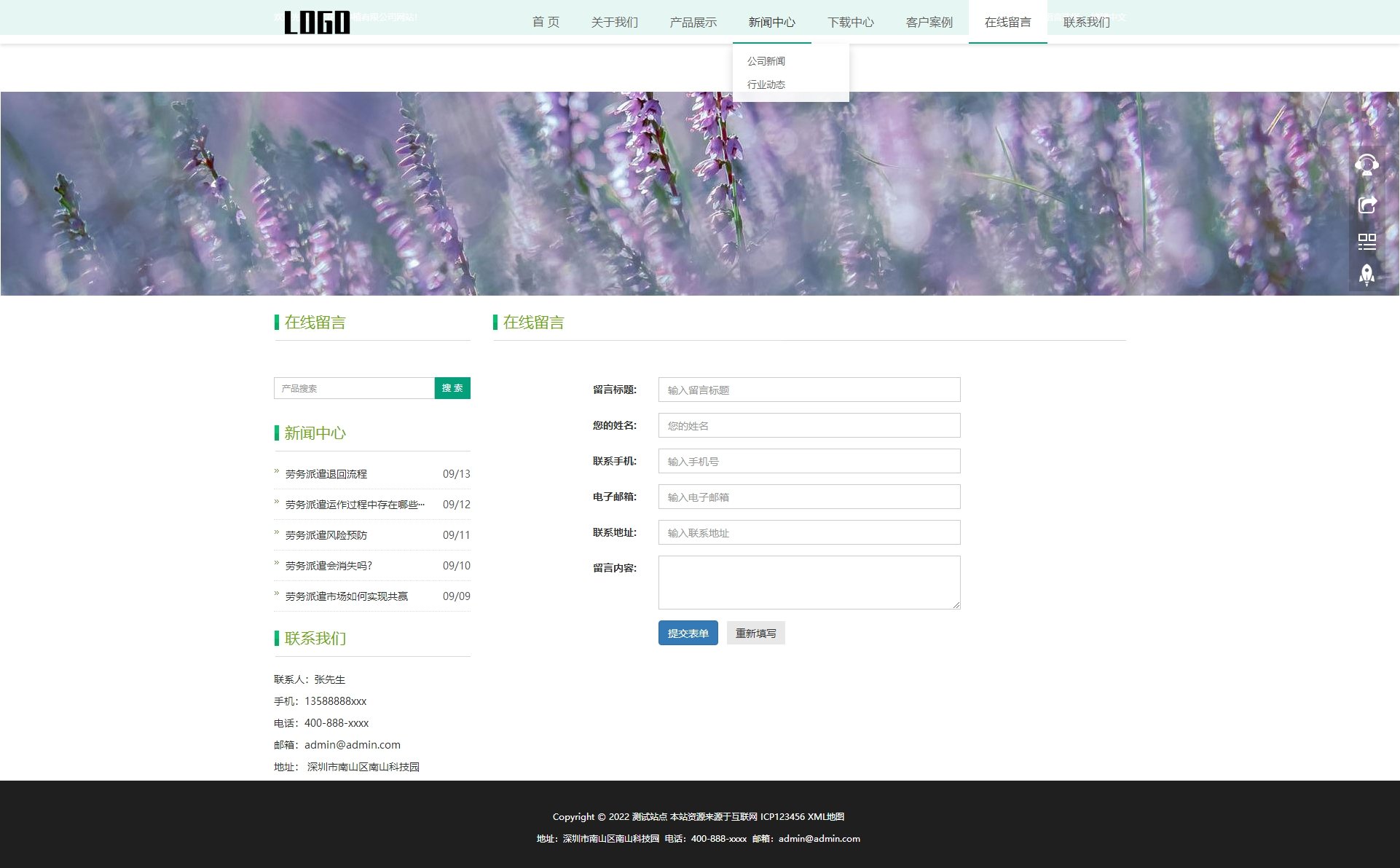Viewport: 1400px width, 868px height.
Task: Open news article 劳务派遣退回流程
Action: [326, 474]
